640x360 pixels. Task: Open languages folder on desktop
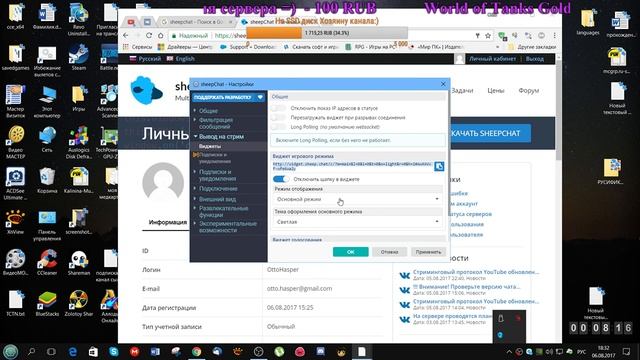click(x=588, y=22)
